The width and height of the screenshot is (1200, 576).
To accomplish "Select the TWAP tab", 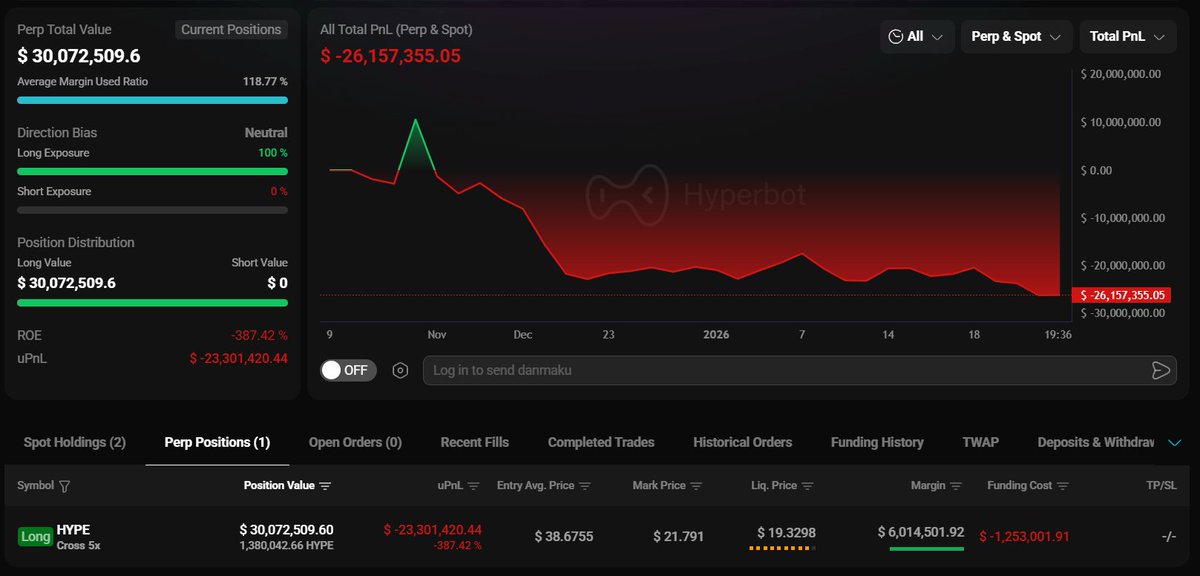I will click(980, 442).
